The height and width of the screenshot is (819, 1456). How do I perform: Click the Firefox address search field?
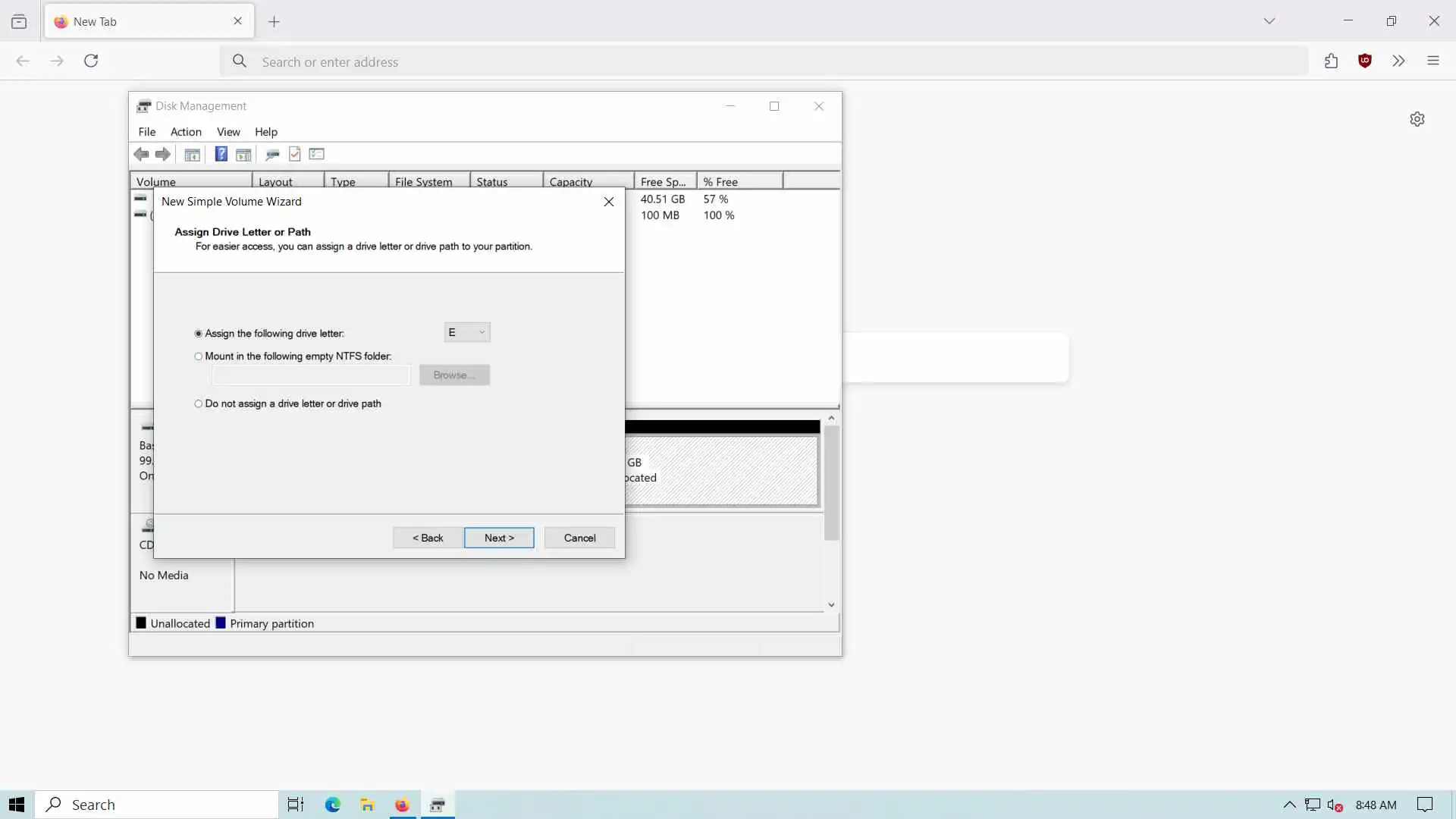tap(758, 62)
